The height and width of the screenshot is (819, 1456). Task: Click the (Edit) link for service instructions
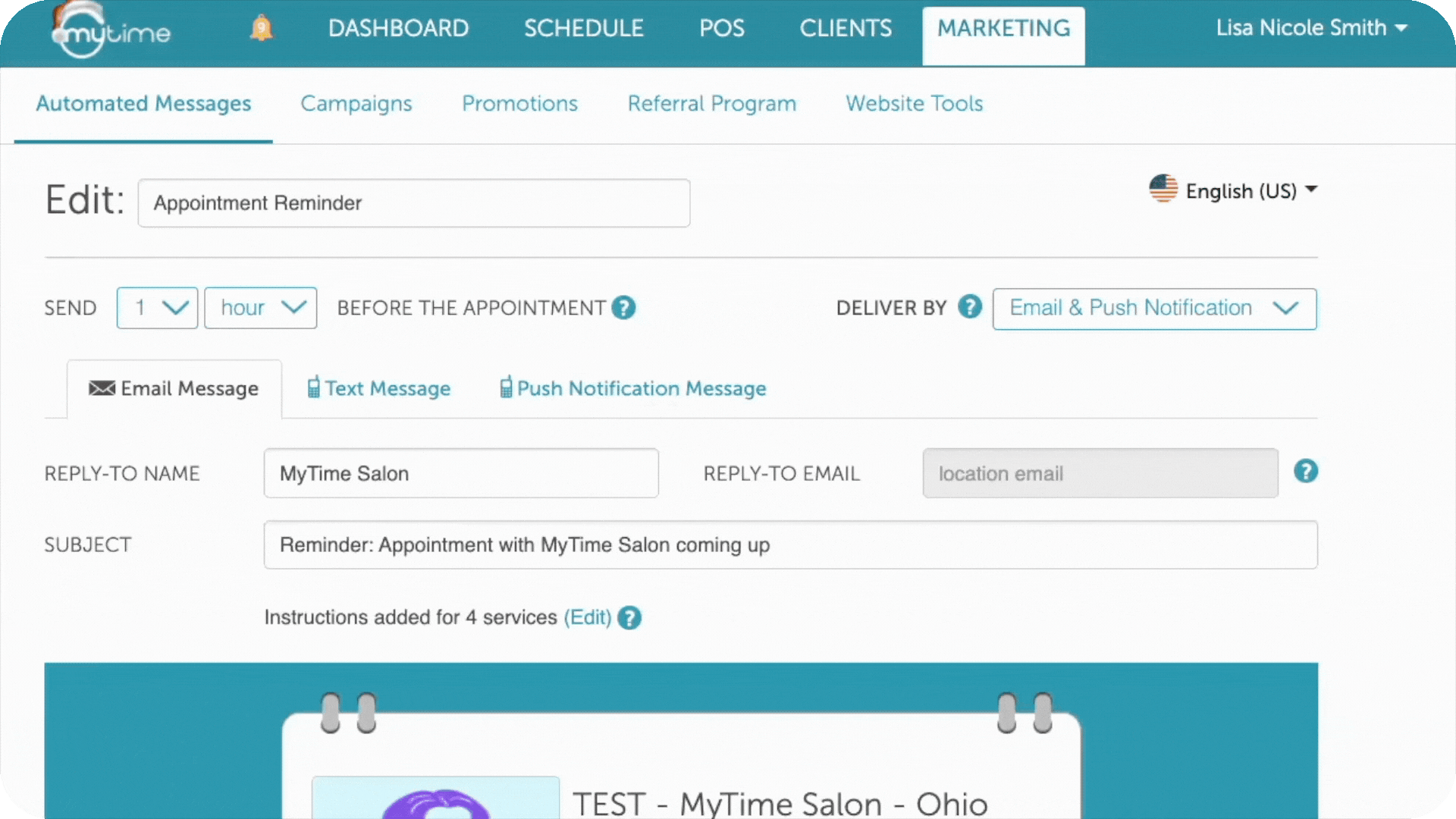pos(588,617)
